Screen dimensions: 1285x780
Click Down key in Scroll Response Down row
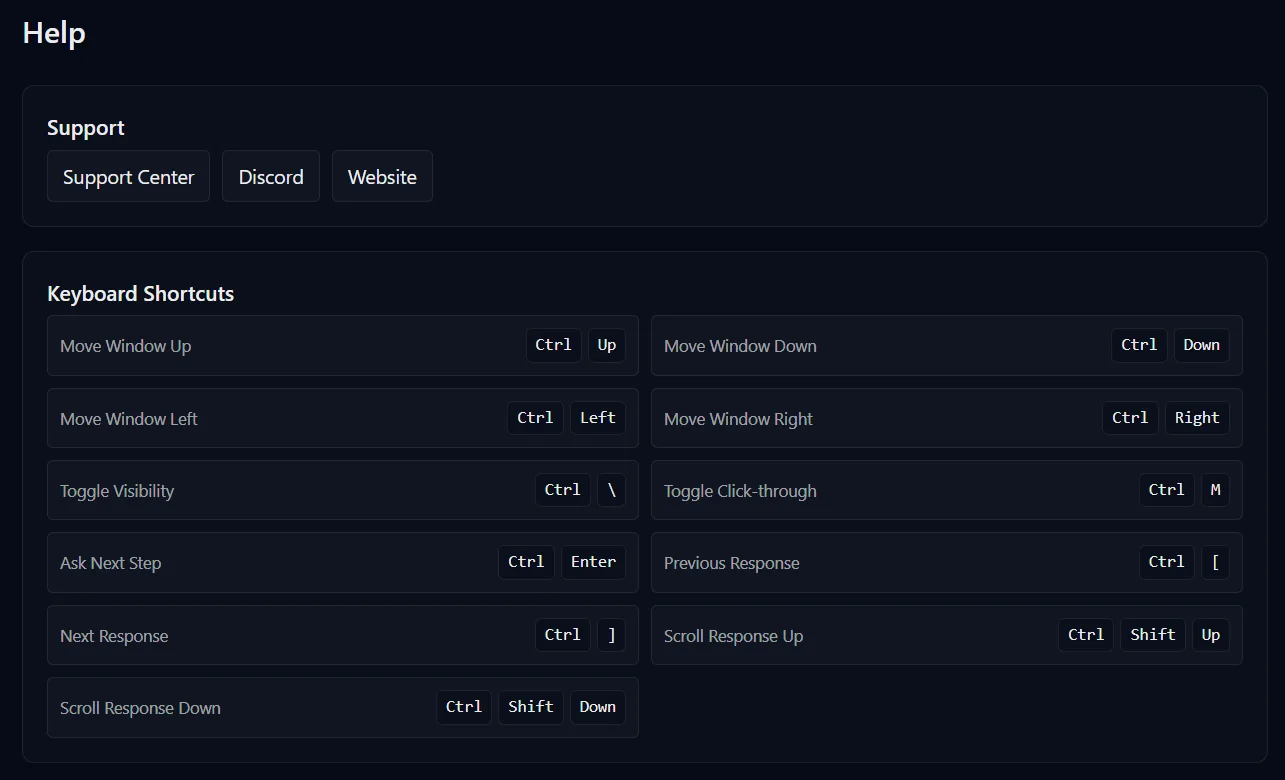(x=598, y=707)
